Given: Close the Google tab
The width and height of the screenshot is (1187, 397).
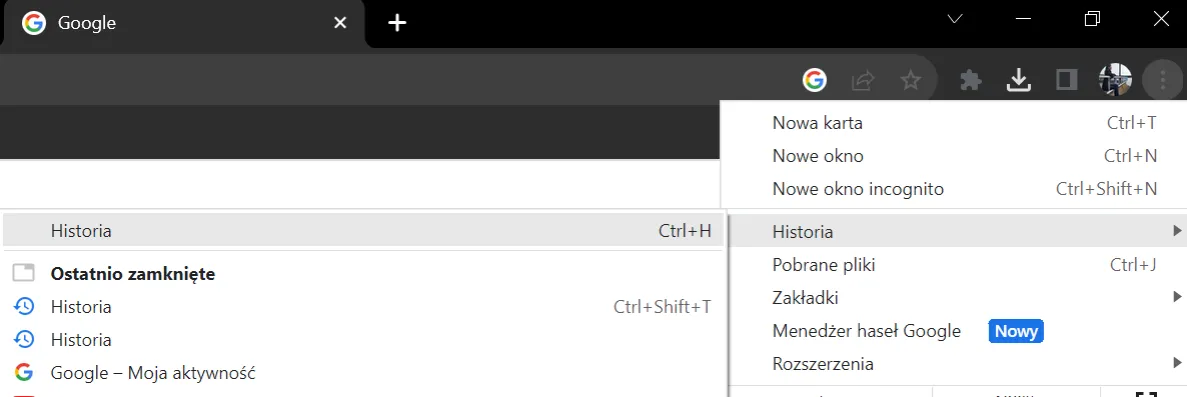Looking at the screenshot, I should point(341,23).
